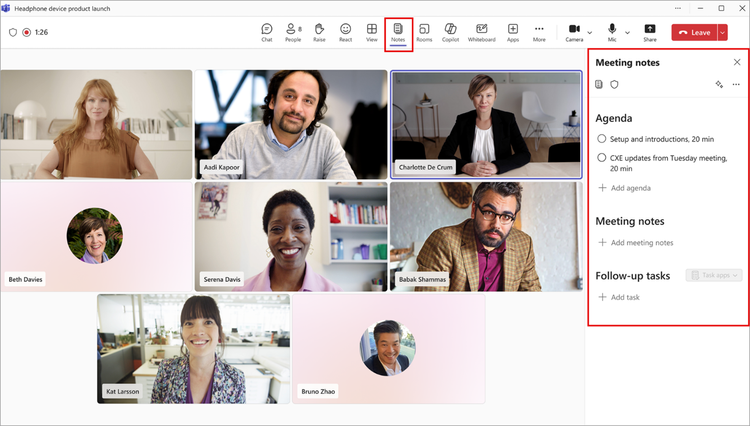Click 'Setup and introductions, 20 min' text
The width and height of the screenshot is (750, 426).
click(662, 139)
